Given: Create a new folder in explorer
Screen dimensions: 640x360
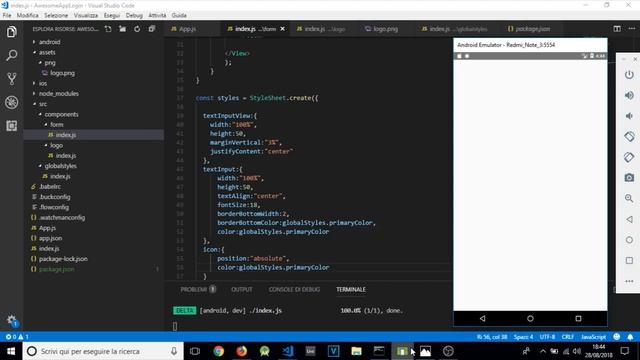Looking at the screenshot, I should (122, 29).
